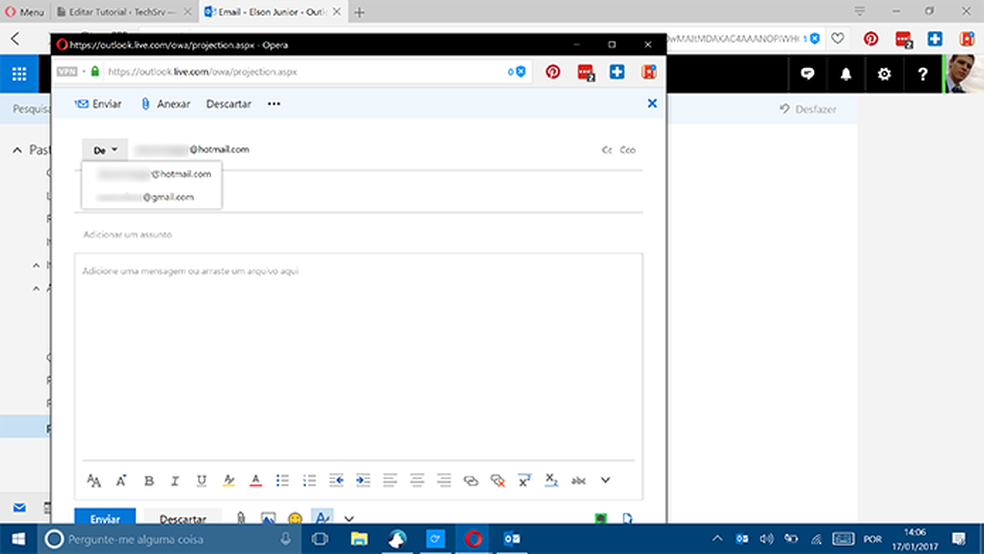The height and width of the screenshot is (554, 984).
Task: Remove the hyperlink
Action: pyautogui.click(x=498, y=481)
